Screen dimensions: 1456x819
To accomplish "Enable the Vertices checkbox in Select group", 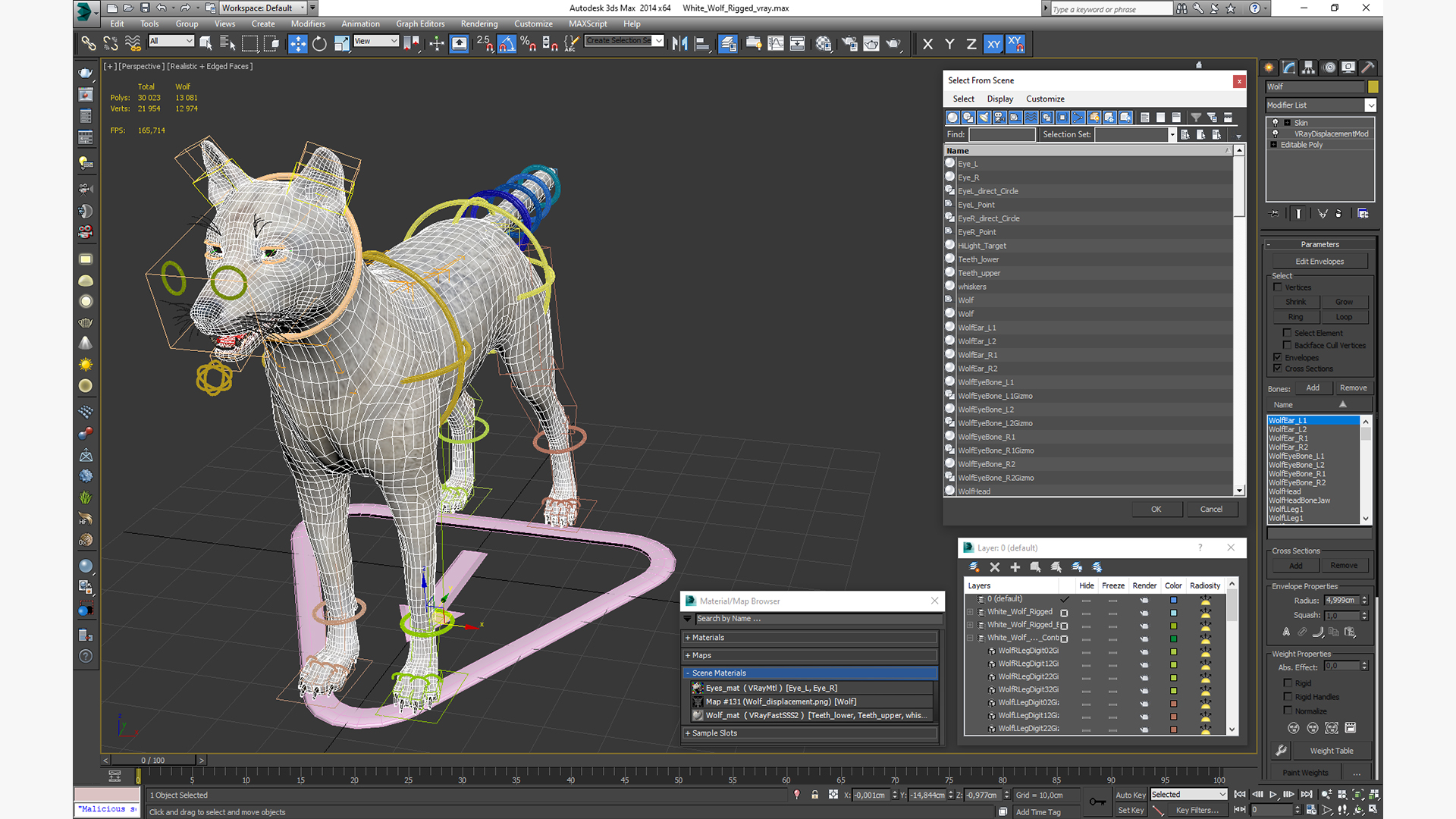I will coord(1278,287).
